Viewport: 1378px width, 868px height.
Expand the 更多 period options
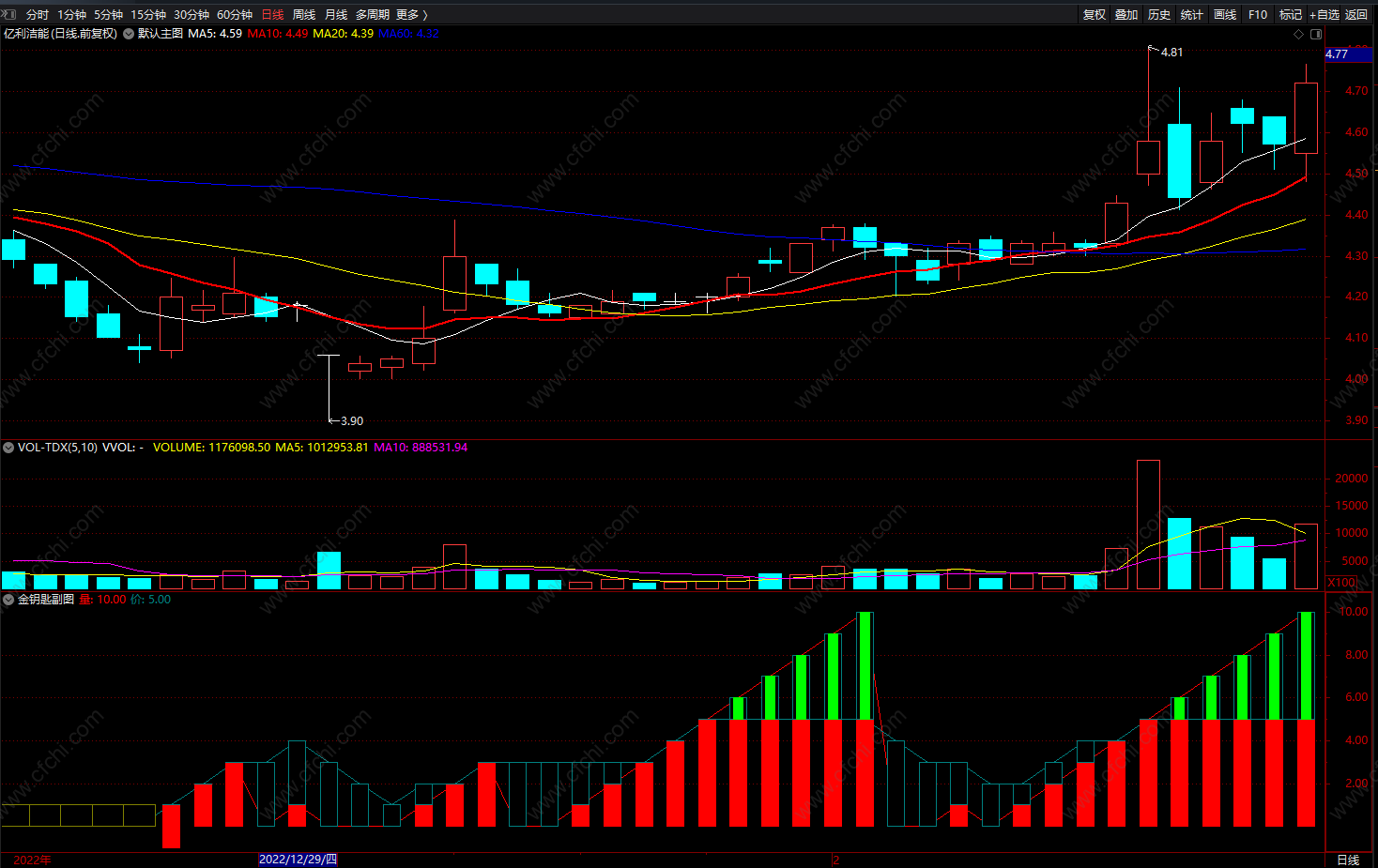click(x=411, y=15)
